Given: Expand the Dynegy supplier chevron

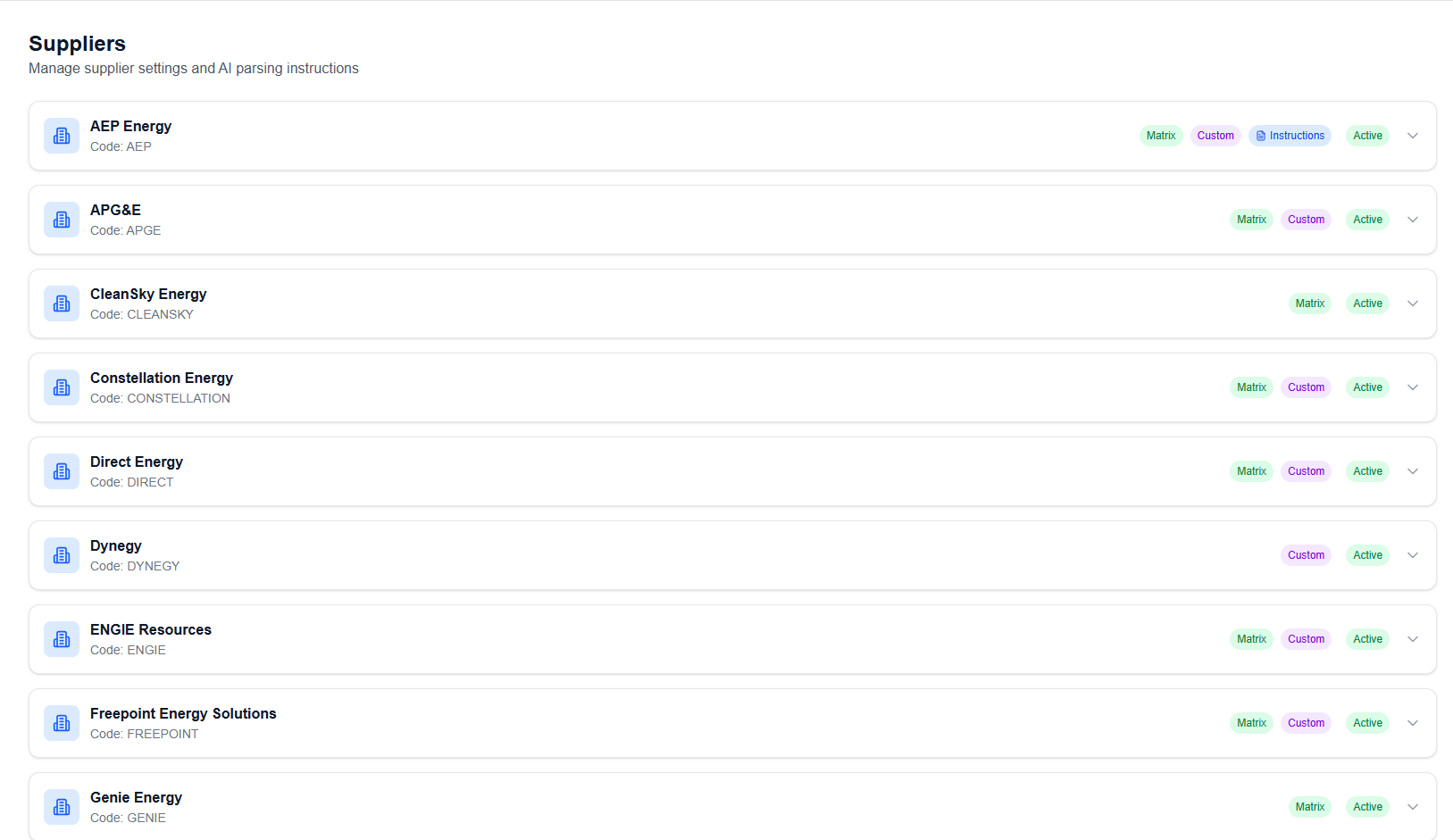Looking at the screenshot, I should pyautogui.click(x=1413, y=555).
